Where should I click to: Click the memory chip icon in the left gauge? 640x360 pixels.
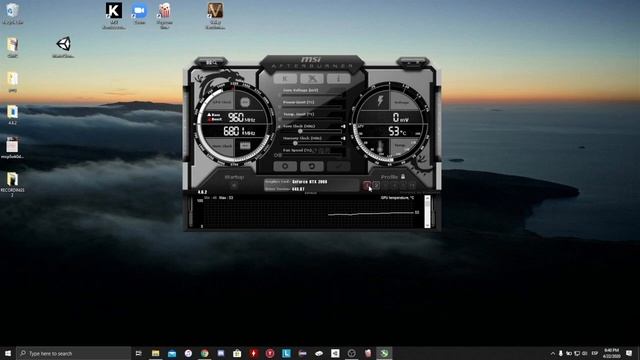tap(245, 146)
